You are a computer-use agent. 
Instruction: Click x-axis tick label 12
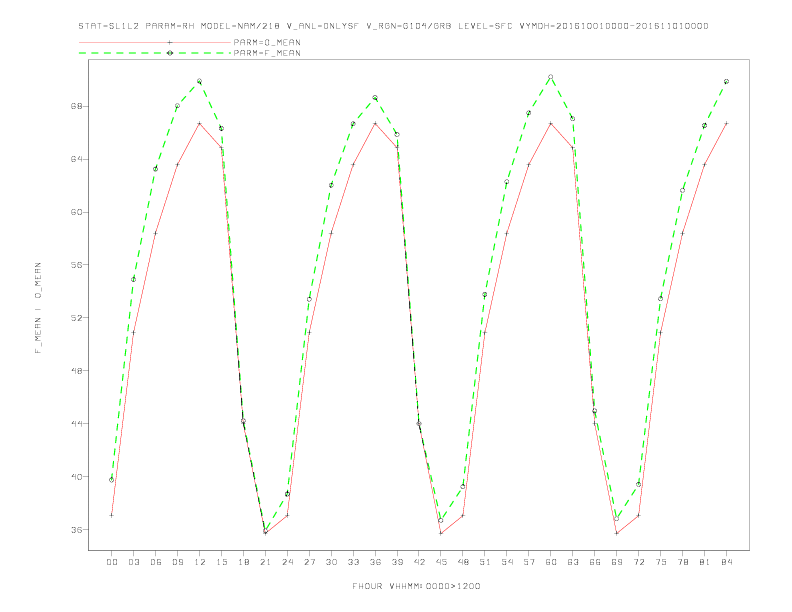click(200, 562)
